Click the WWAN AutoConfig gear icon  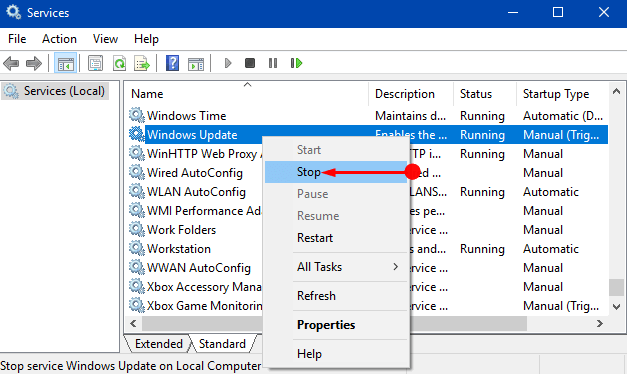click(137, 267)
